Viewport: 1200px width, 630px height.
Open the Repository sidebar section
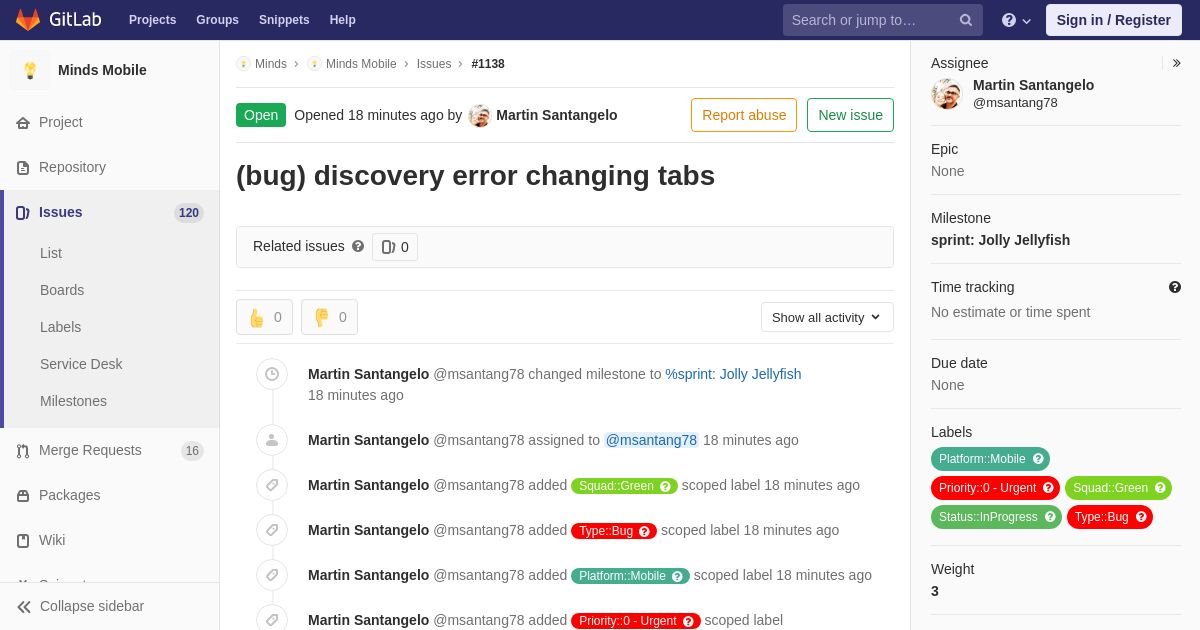72,167
